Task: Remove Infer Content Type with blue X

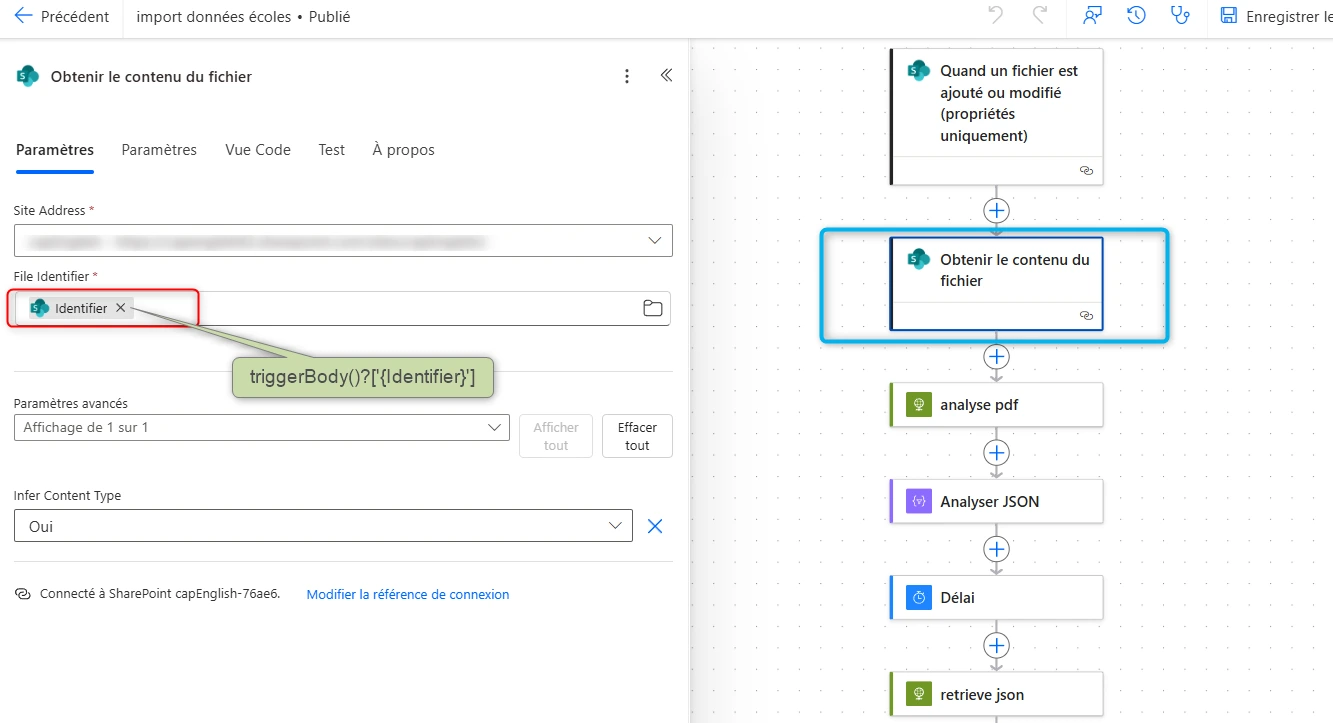Action: coord(655,526)
